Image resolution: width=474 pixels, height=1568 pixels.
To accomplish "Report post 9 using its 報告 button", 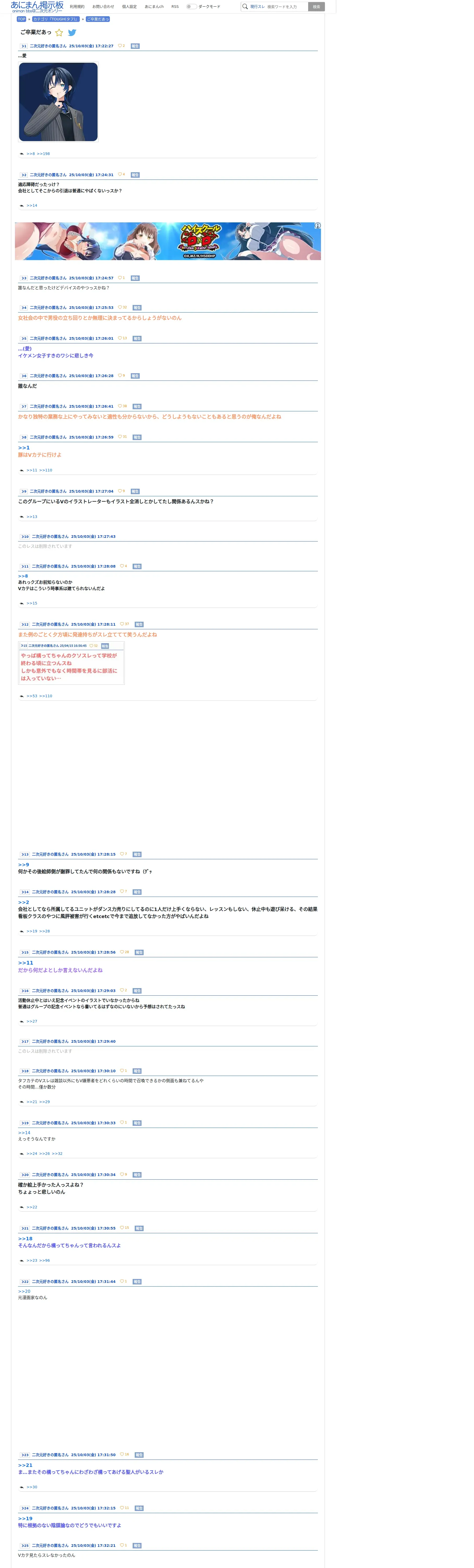I will click(135, 491).
